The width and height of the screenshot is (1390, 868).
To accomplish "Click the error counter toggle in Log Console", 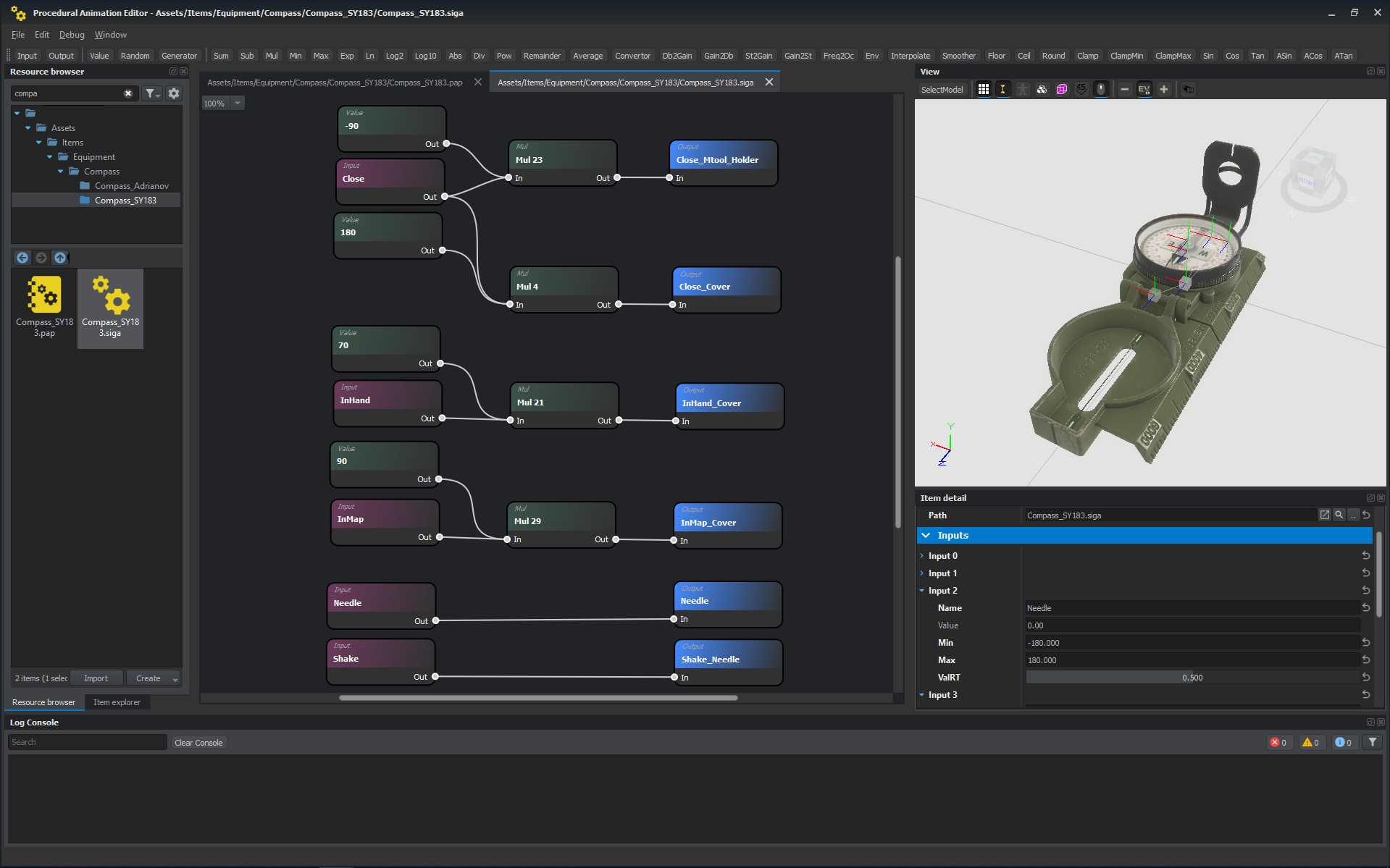I will 1279,742.
